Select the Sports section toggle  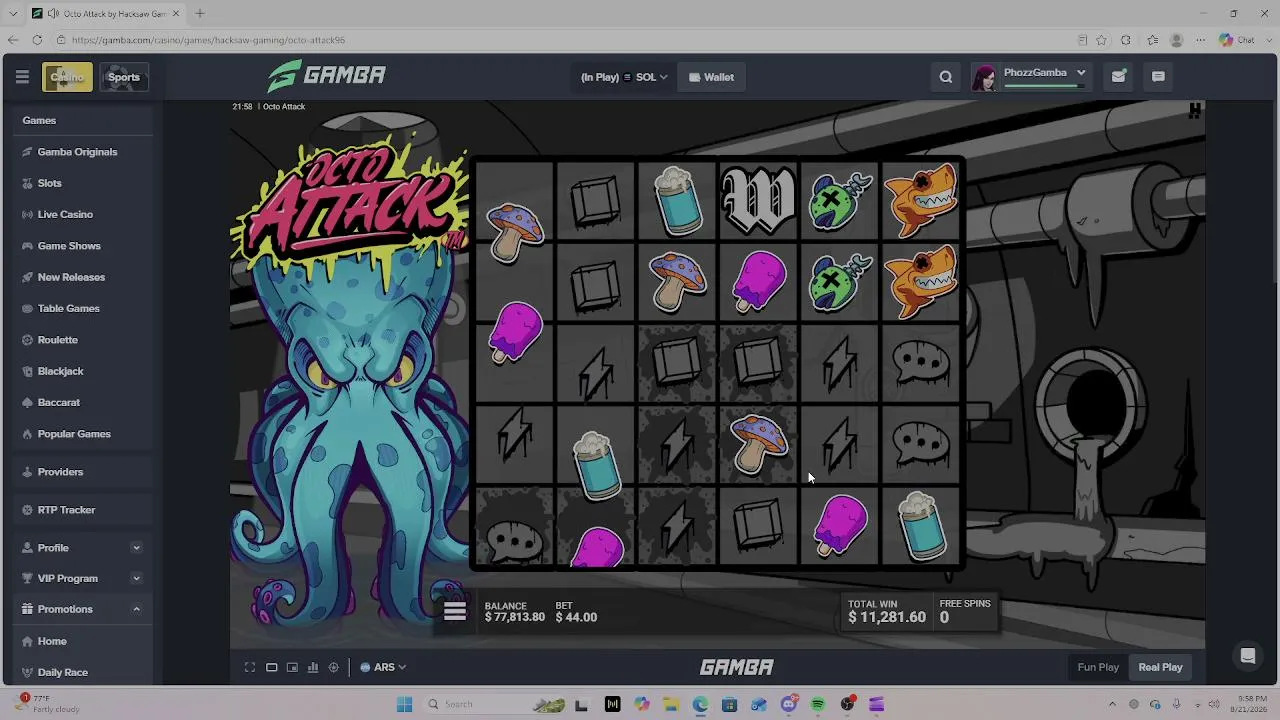124,77
